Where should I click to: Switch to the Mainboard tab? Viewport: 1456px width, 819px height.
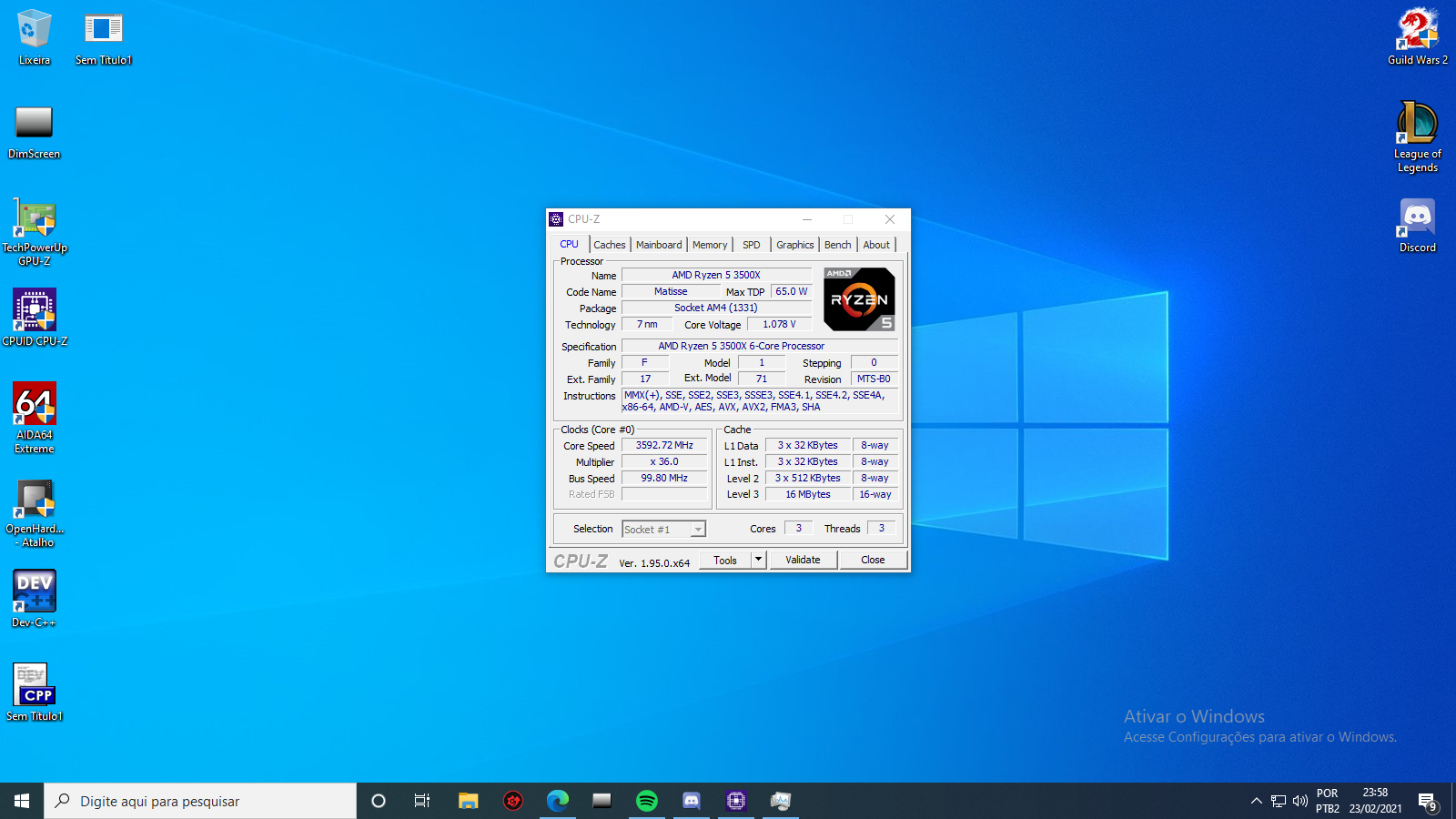coord(659,245)
